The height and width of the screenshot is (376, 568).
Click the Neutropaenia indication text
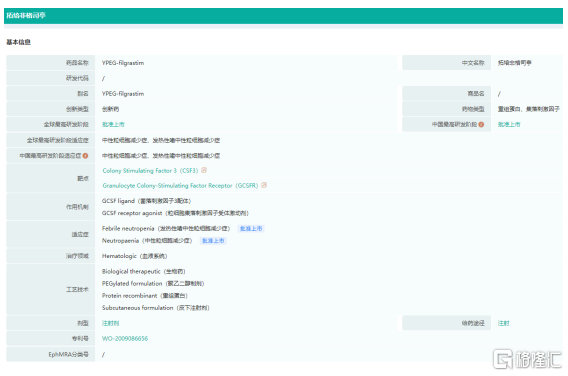[147, 241]
